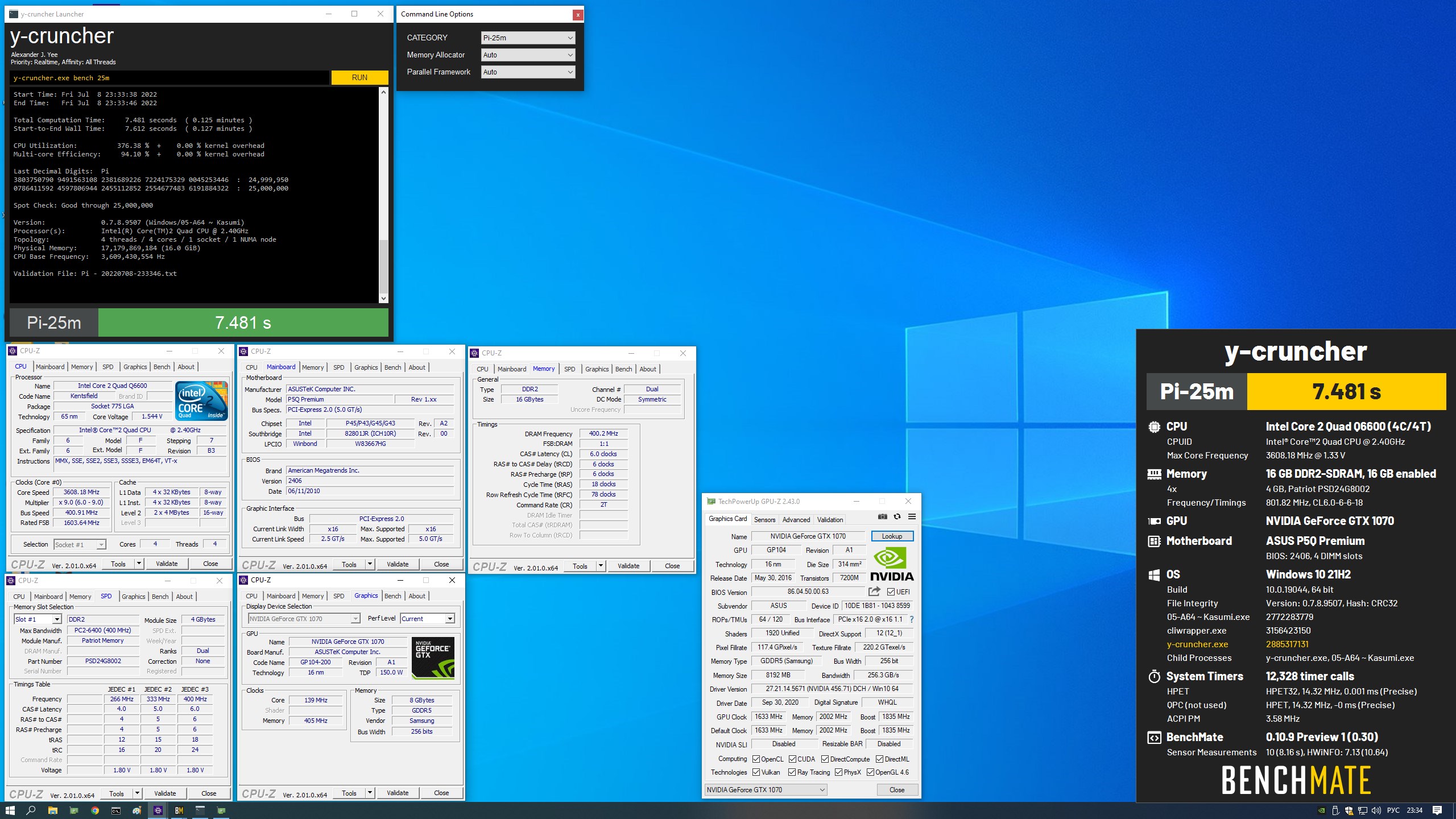This screenshot has width=1456, height=819.
Task: Toggle the DirectML checkbox
Action: 879,759
